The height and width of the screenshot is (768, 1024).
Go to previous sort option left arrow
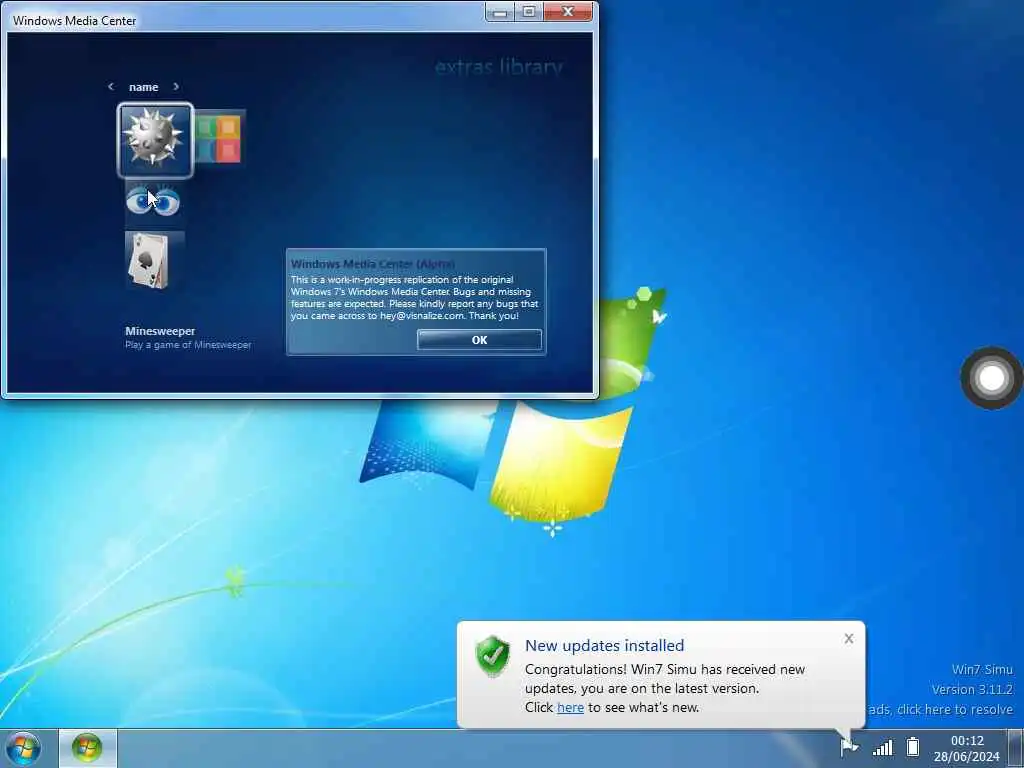pyautogui.click(x=110, y=86)
